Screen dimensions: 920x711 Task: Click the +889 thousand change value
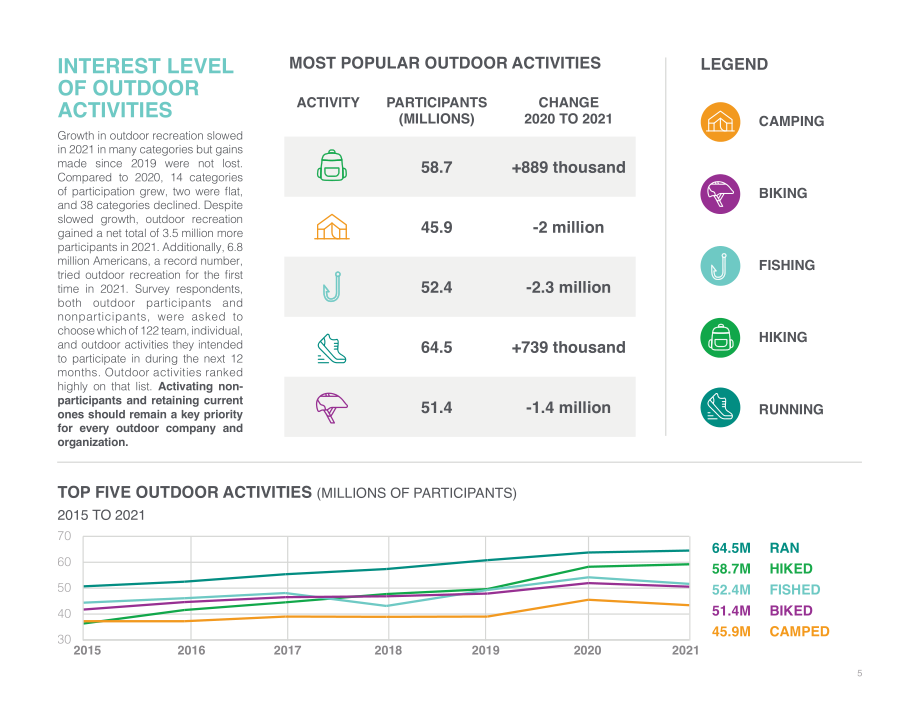pos(568,167)
